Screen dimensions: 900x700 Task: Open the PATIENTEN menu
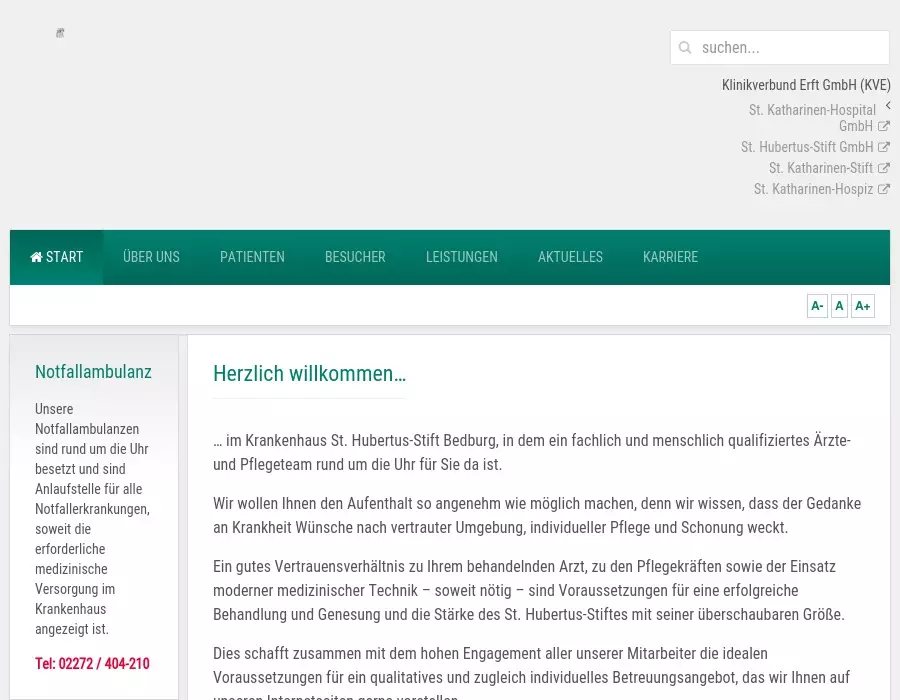point(252,257)
